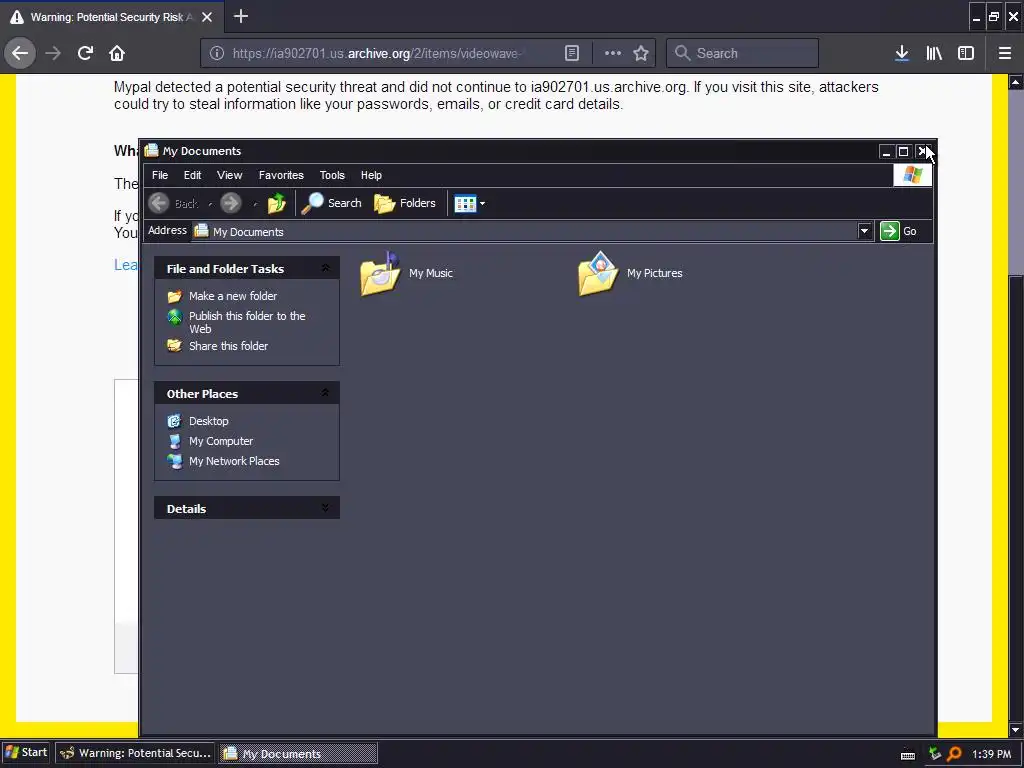Click the green tray icon near clock
The image size is (1024, 768).
tap(935, 754)
